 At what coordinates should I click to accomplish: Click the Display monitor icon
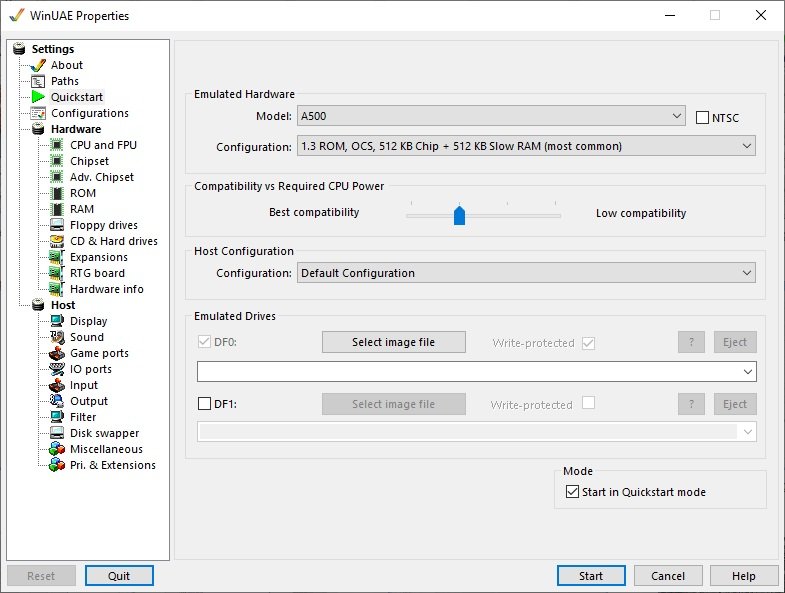57,321
